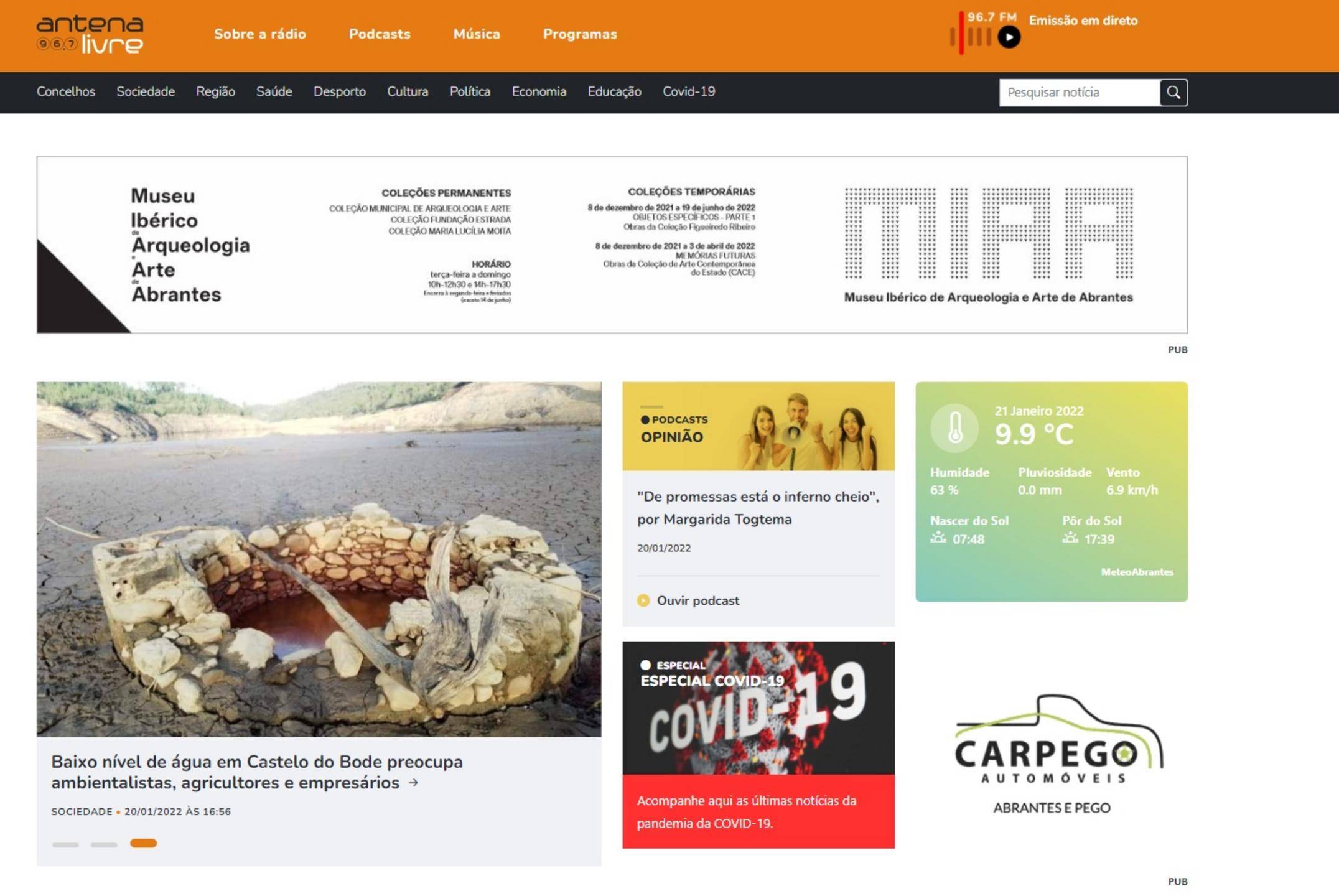Image resolution: width=1339 pixels, height=896 pixels.
Task: Click the sunrise icon by 07:48
Action: 938,538
